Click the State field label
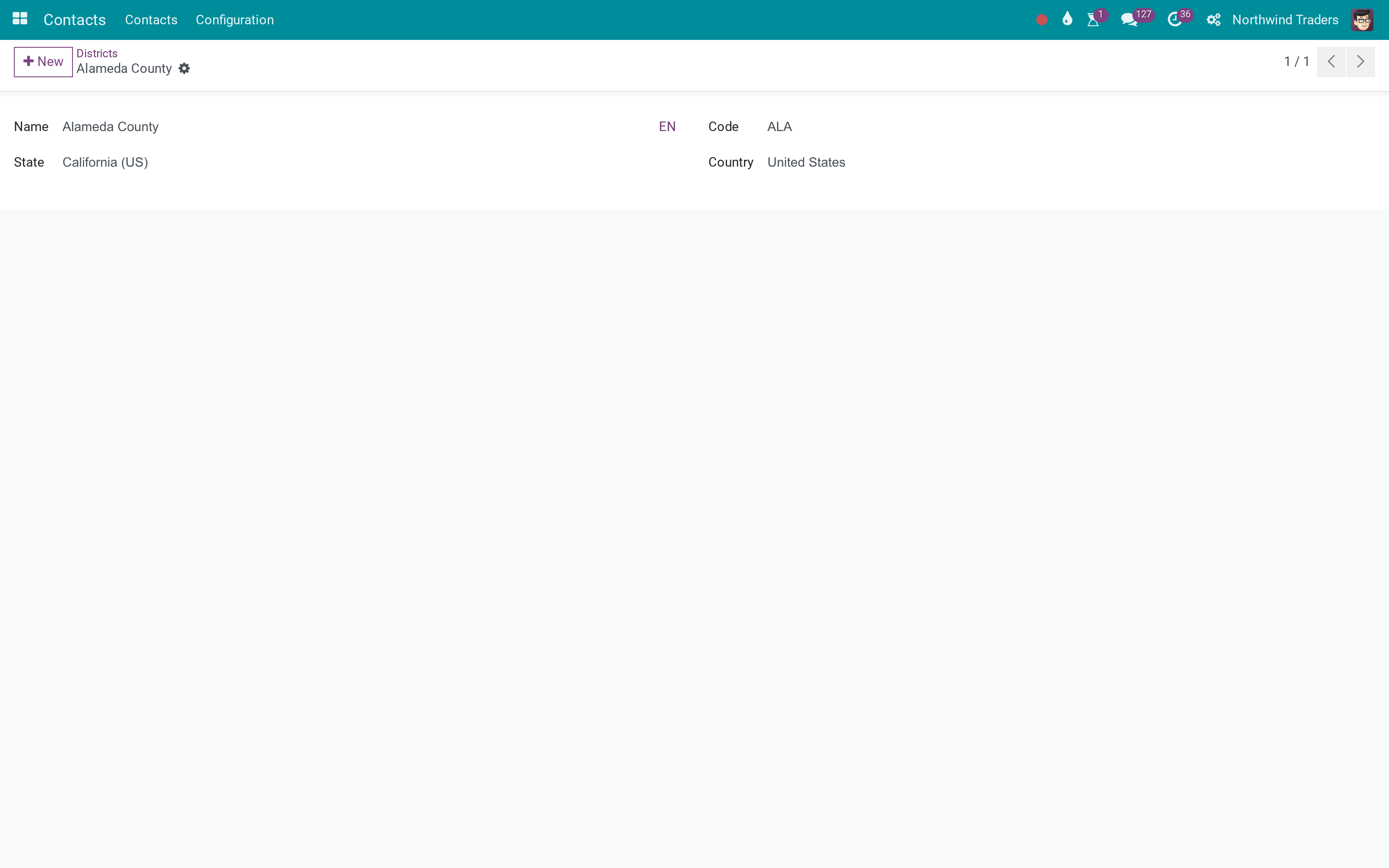 pos(29,162)
